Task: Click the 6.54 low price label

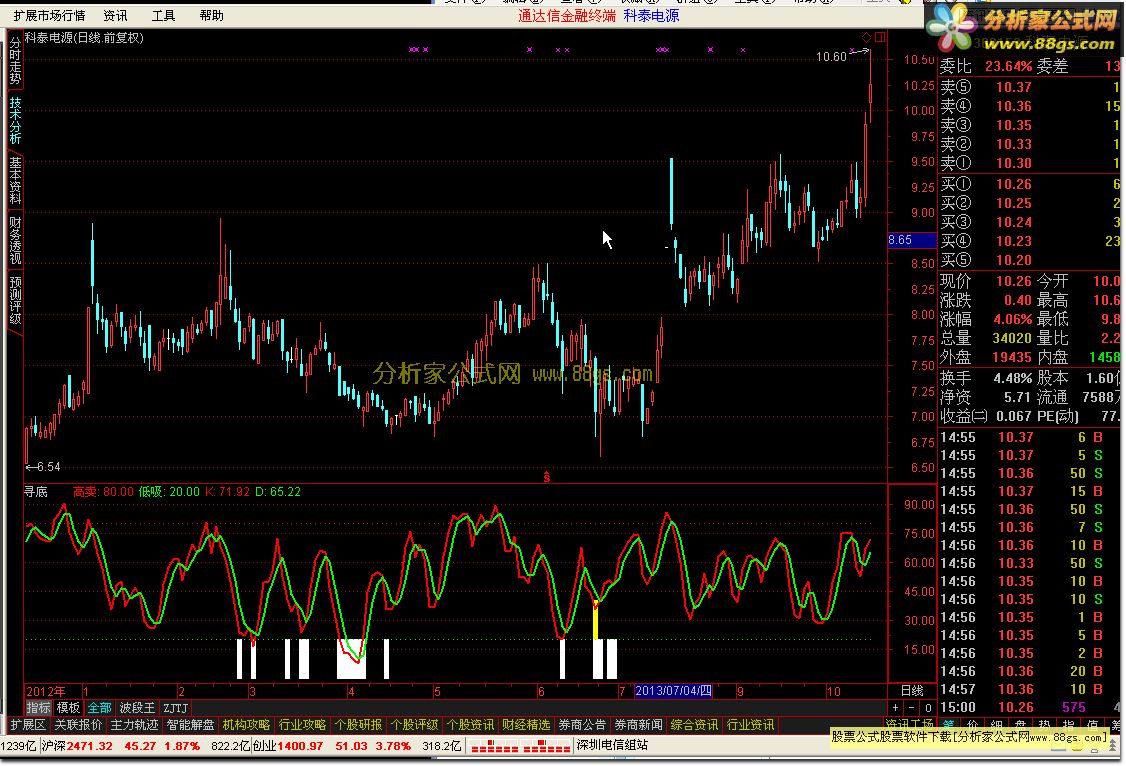Action: coord(48,467)
